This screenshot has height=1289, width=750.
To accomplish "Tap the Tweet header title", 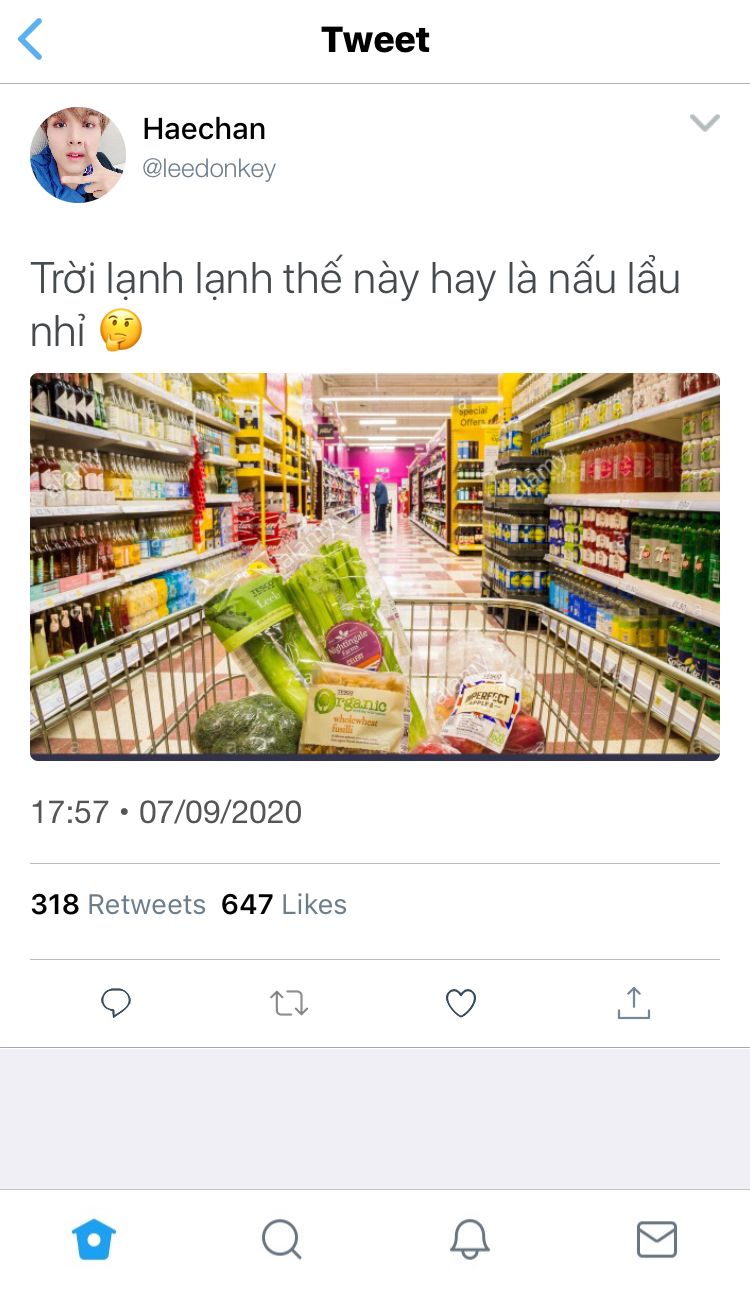I will coord(376,40).
